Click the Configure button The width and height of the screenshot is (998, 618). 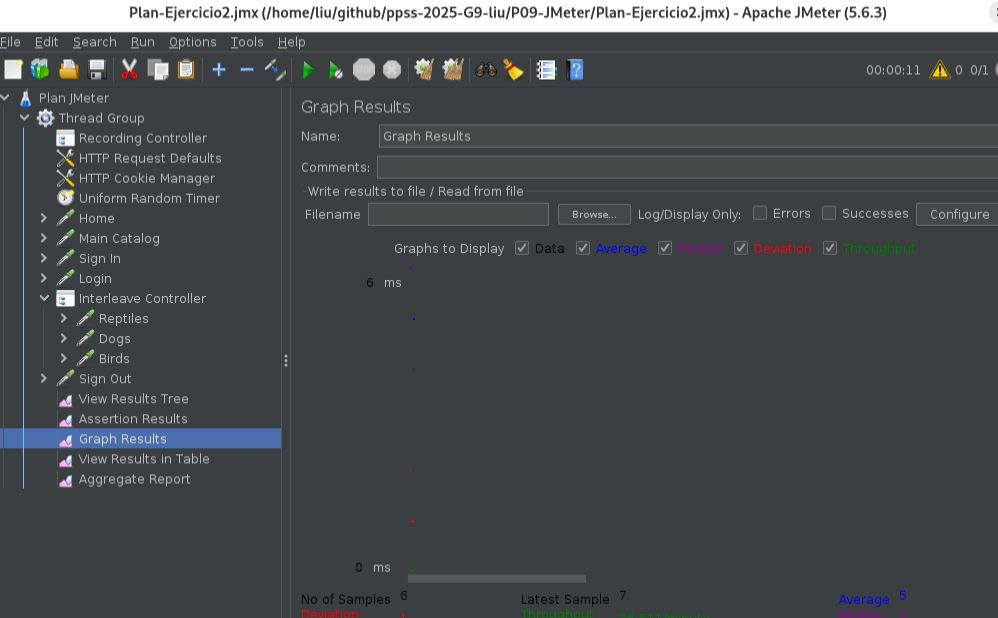959,214
